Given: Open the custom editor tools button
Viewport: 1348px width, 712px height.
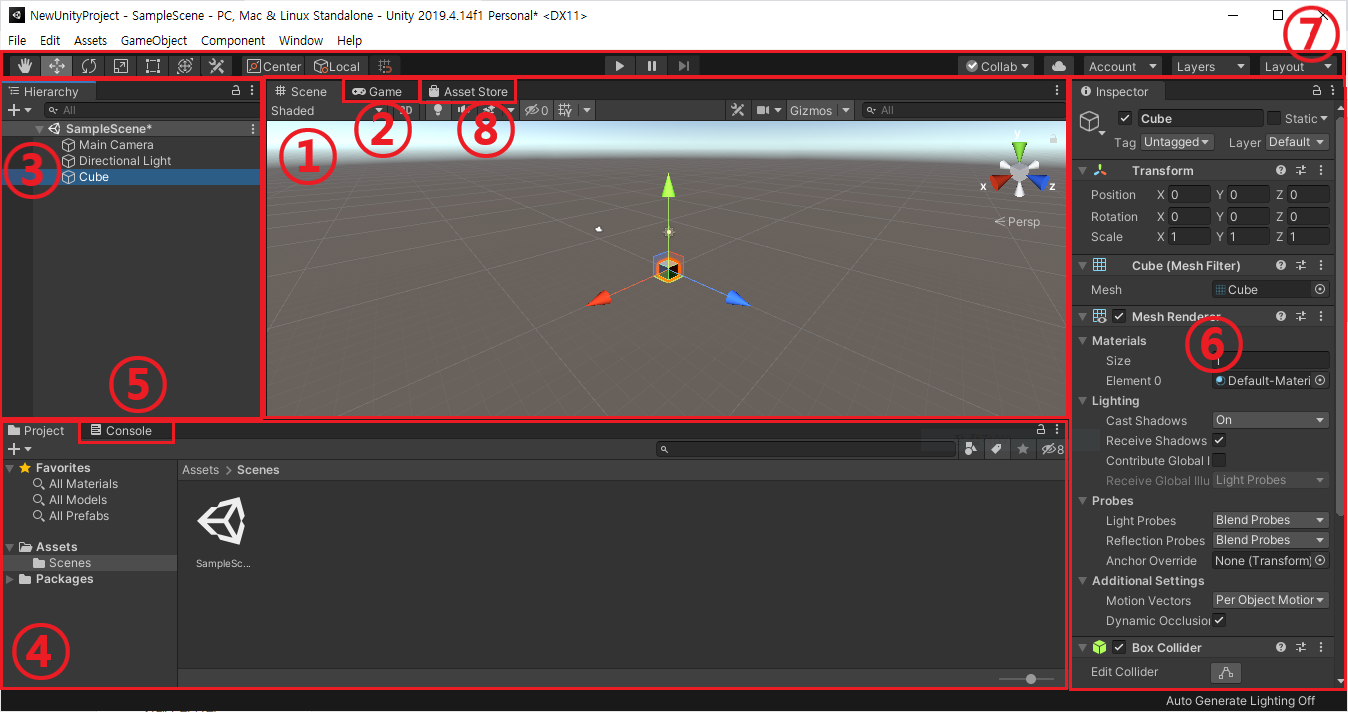Looking at the screenshot, I should tap(216, 66).
